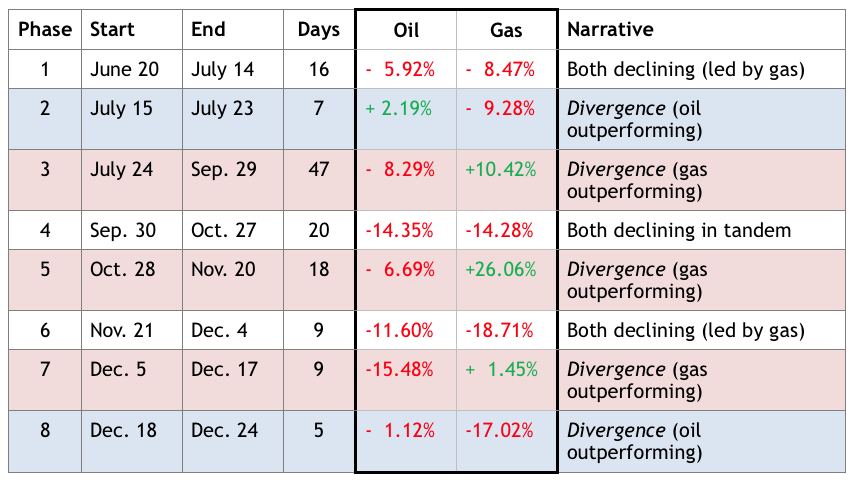The image size is (855, 482).
Task: Click the Oil column header
Action: 406,30
